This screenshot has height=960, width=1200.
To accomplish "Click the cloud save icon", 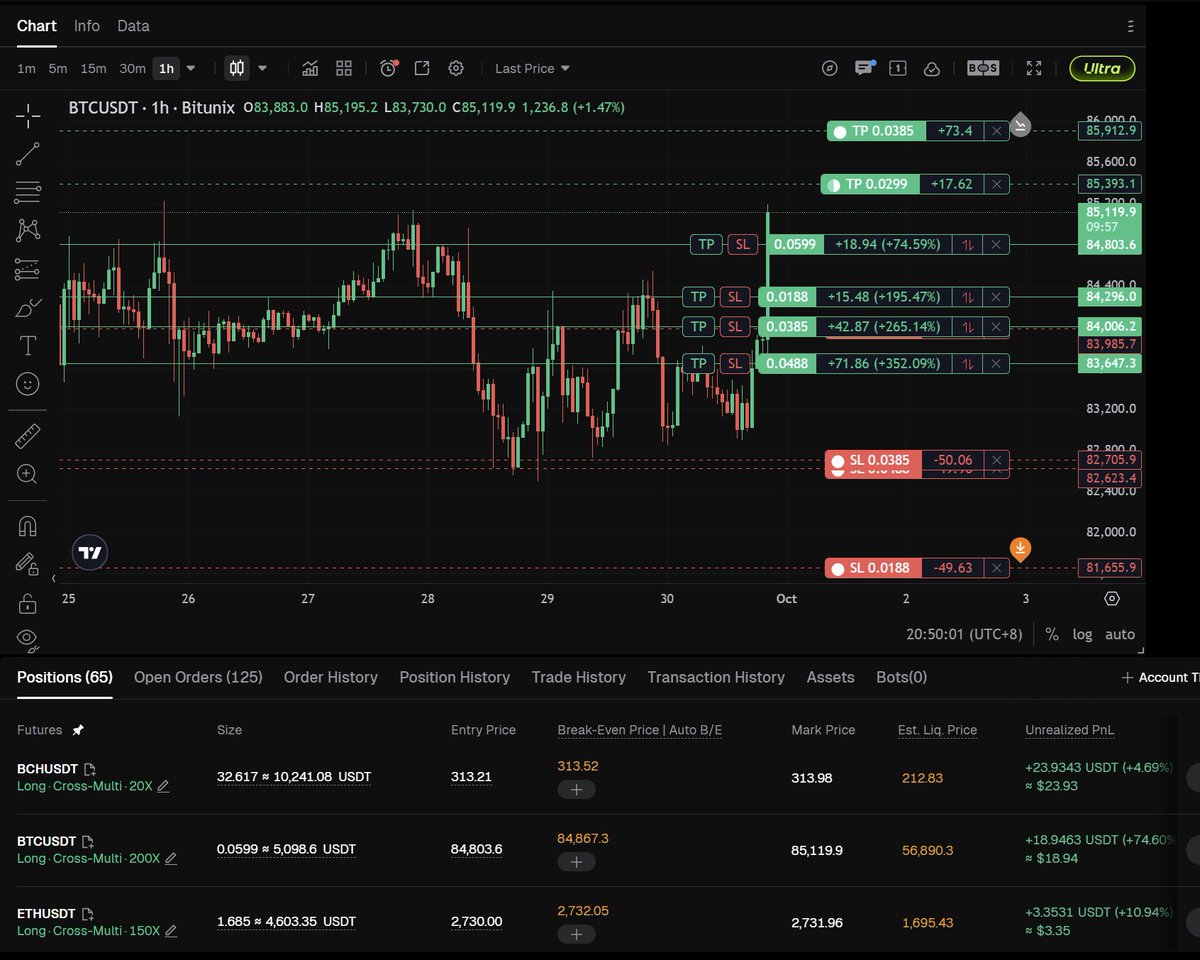I will pos(932,68).
